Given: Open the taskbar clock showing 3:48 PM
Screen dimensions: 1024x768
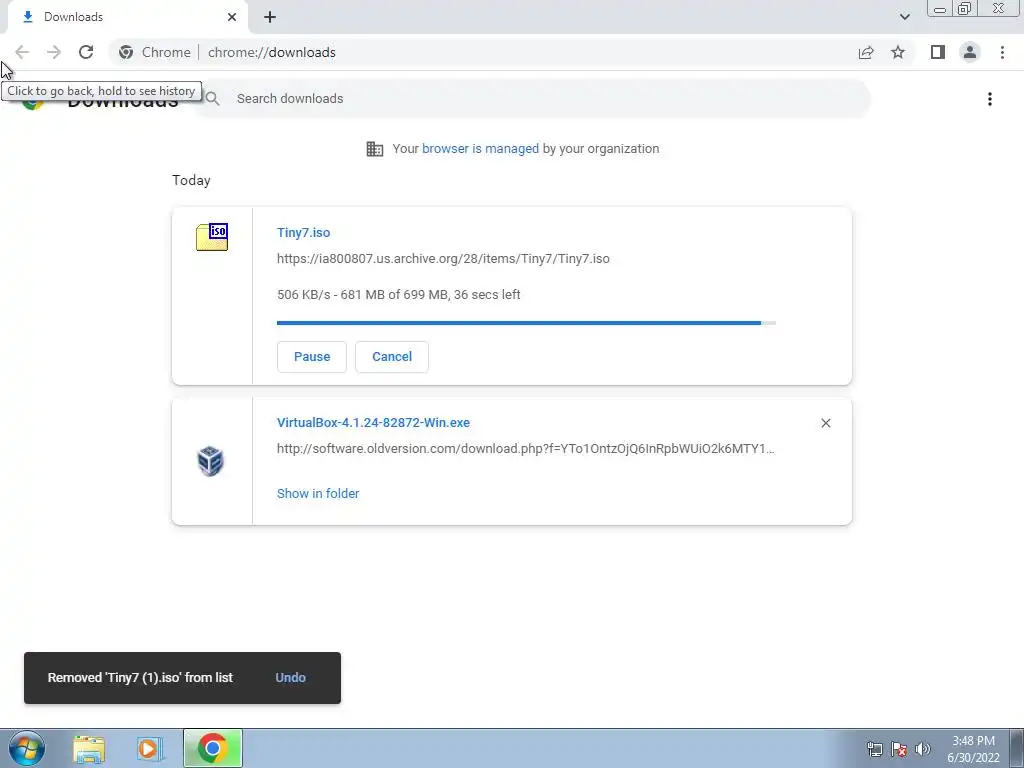Looking at the screenshot, I should 973,749.
